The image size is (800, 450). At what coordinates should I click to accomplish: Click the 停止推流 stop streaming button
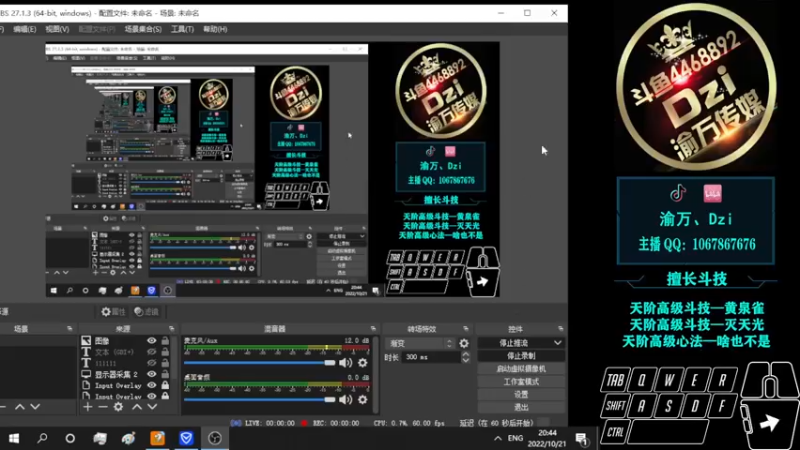[514, 343]
